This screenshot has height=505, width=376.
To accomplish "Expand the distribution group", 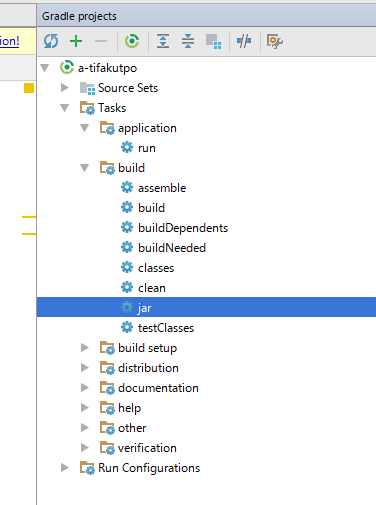I will 85,368.
